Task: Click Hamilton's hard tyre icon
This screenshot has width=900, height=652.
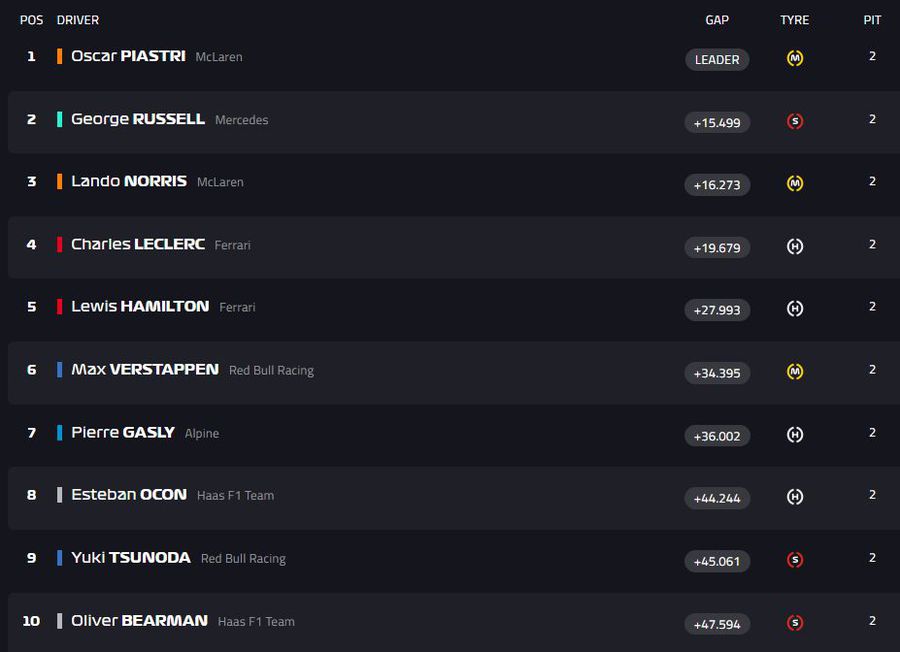Action: click(x=795, y=309)
